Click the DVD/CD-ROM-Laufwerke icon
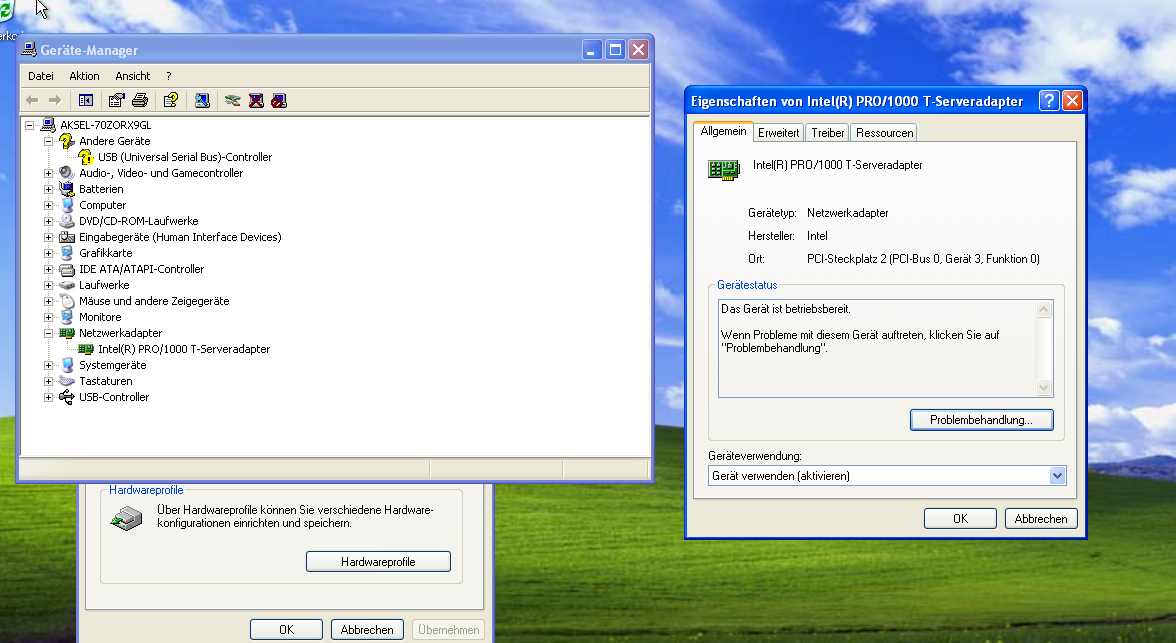Screen dimensions: 1176x643 point(67,221)
